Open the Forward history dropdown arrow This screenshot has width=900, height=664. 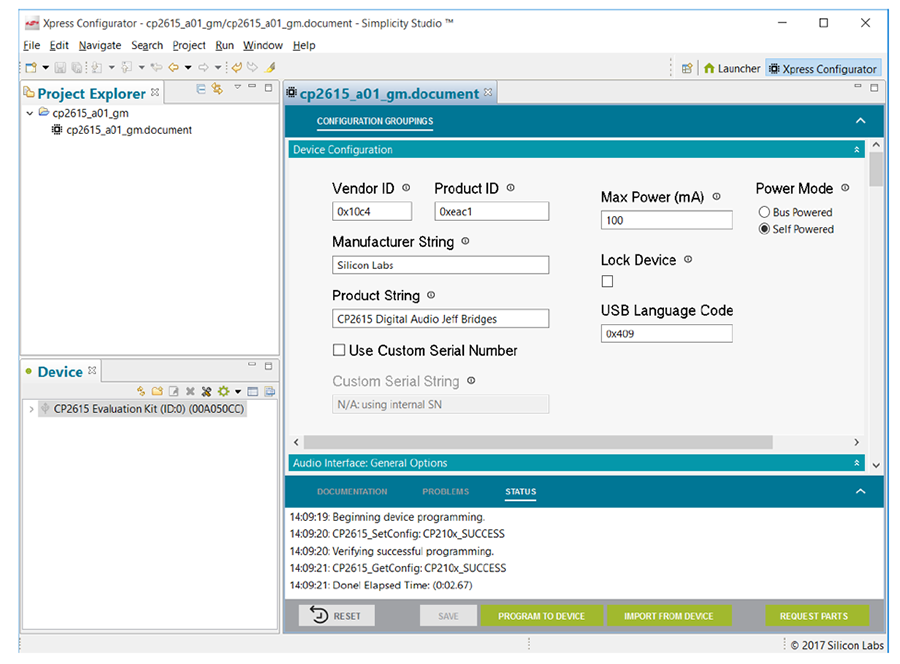click(218, 68)
